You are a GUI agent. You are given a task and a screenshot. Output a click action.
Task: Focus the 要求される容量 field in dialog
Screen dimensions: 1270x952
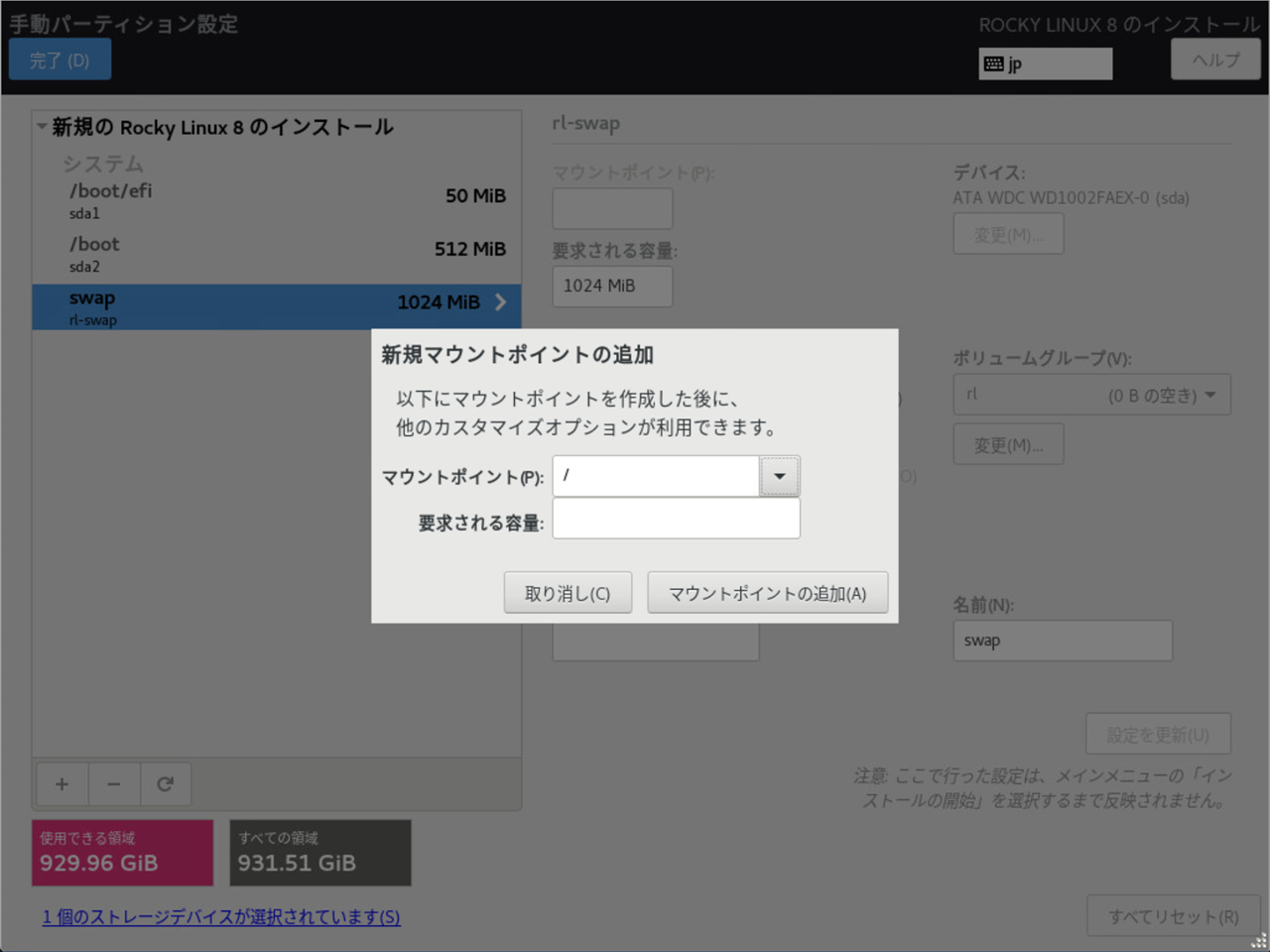(x=676, y=519)
